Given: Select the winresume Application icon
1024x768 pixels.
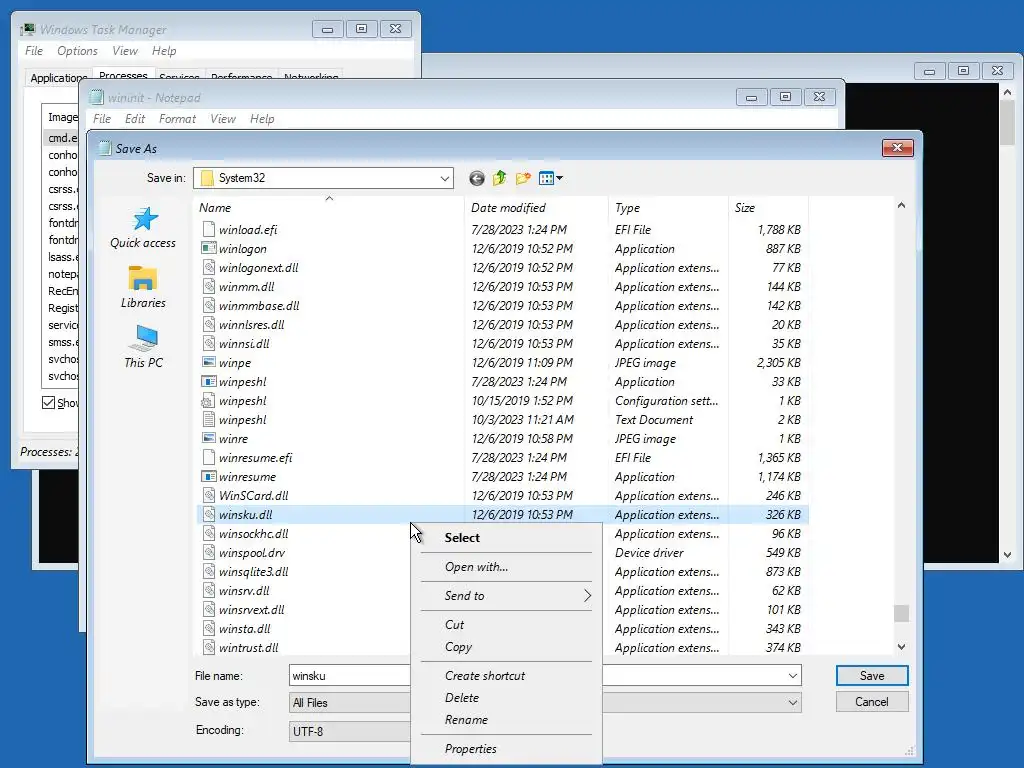Looking at the screenshot, I should click(x=208, y=476).
